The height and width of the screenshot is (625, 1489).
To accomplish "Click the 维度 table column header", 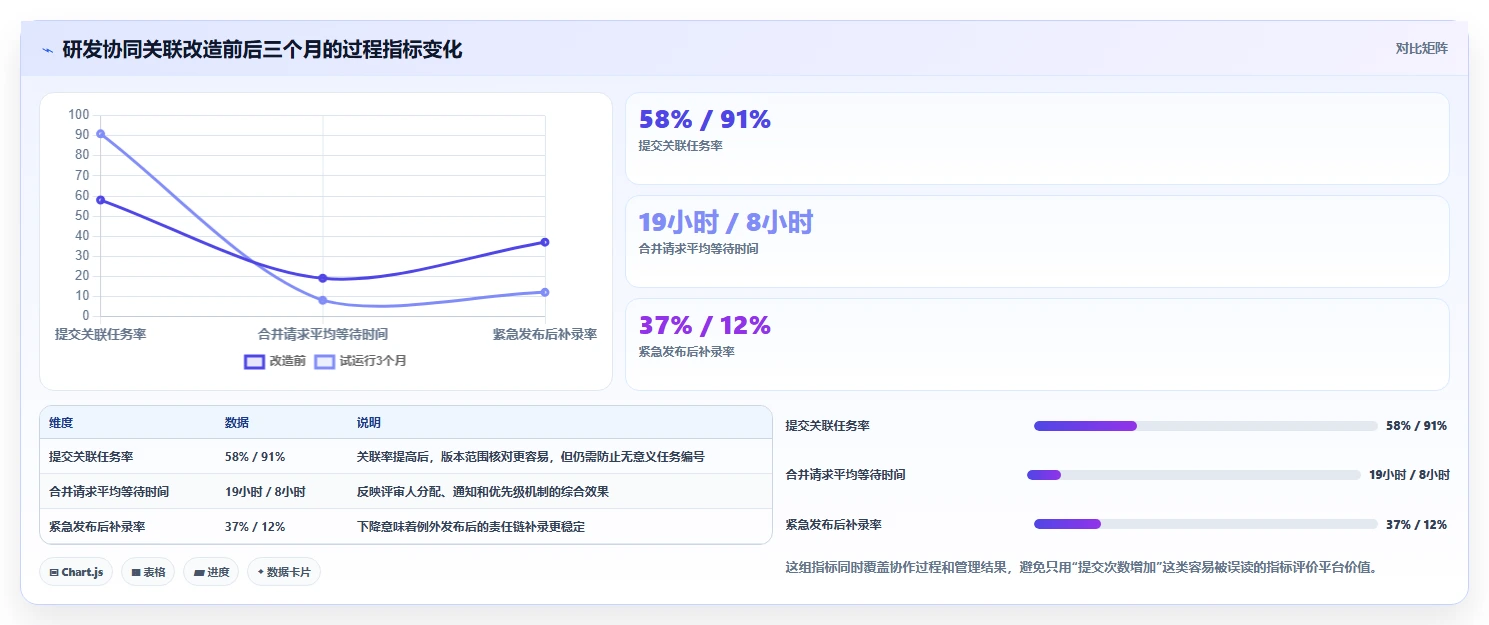I will coord(61,423).
